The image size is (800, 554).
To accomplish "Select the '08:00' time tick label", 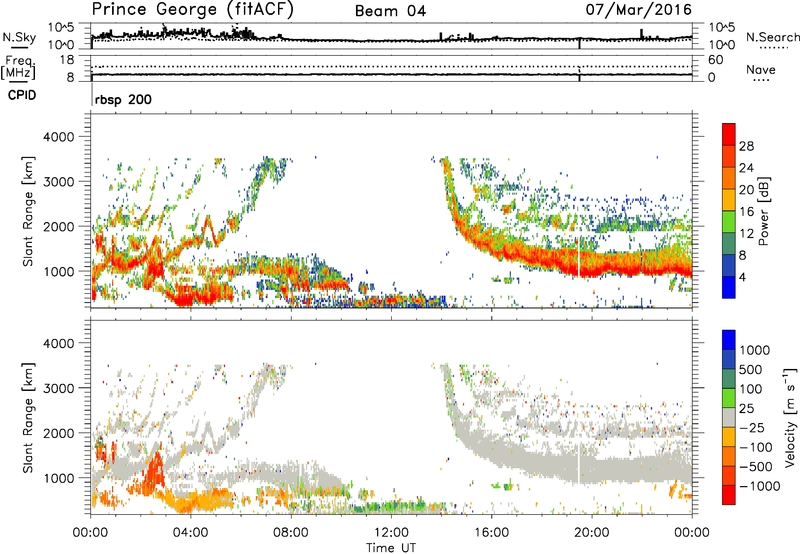I will pos(290,533).
